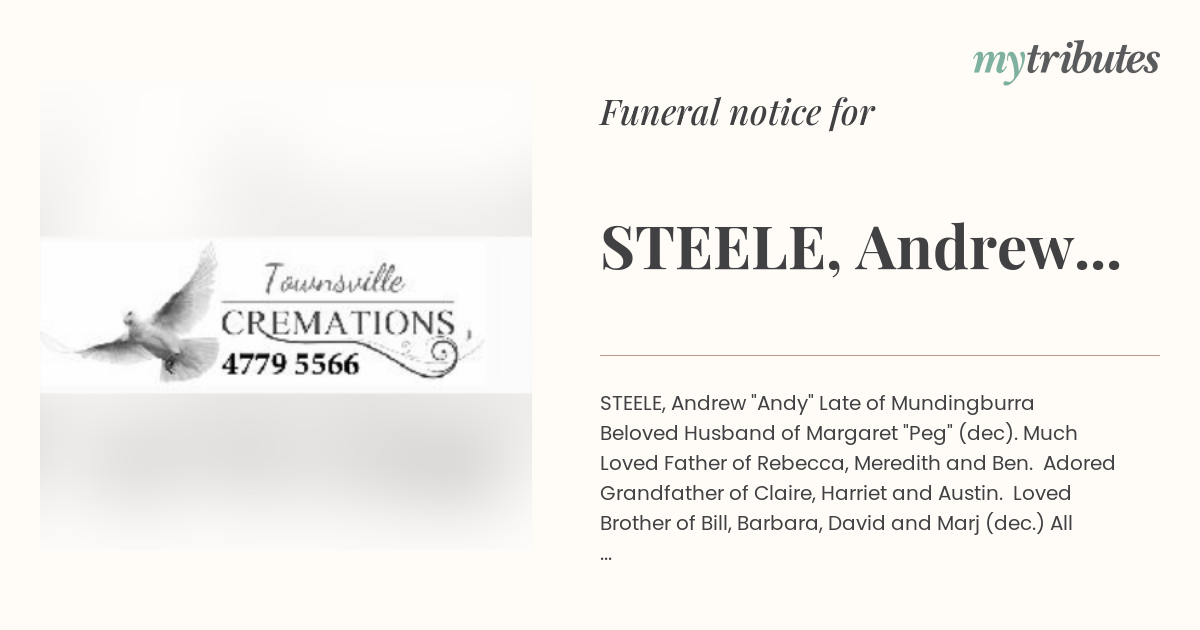Select the "Funeral notice for" heading

pyautogui.click(x=737, y=113)
